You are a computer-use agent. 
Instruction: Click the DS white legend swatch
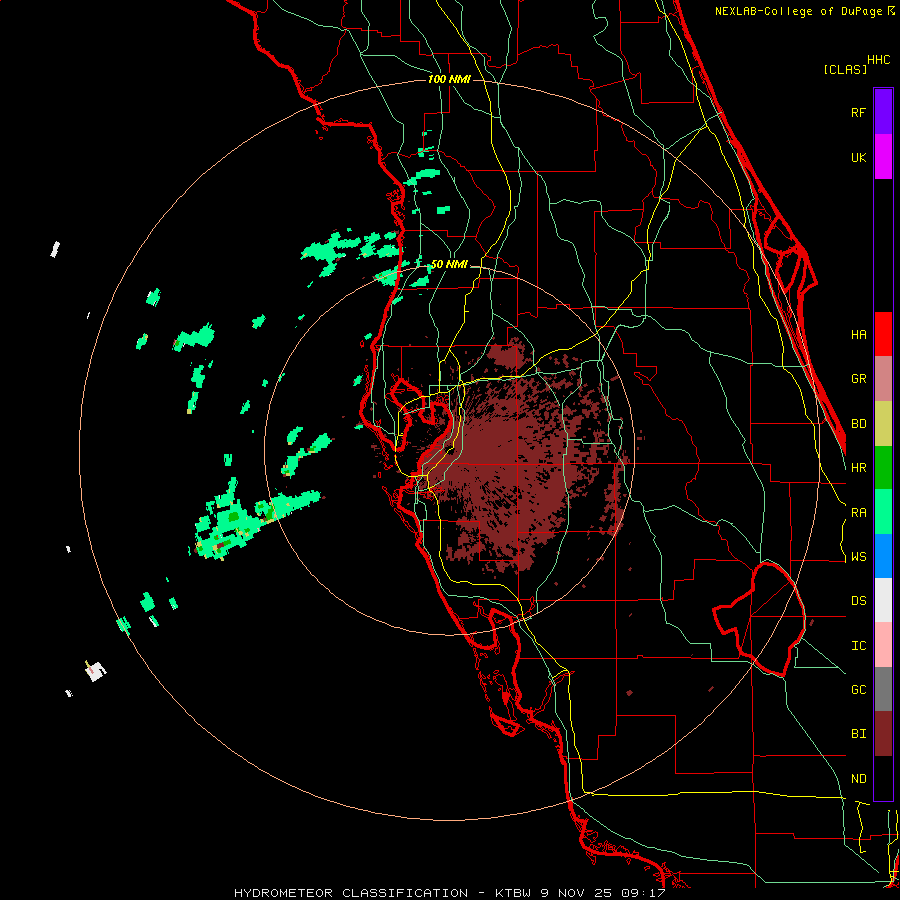[x=883, y=600]
